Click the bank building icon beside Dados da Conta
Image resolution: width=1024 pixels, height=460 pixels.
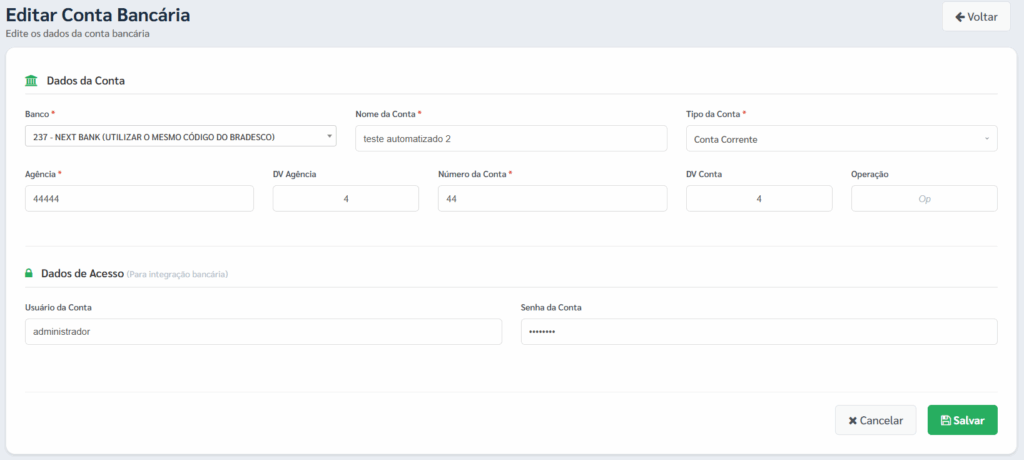(x=32, y=80)
